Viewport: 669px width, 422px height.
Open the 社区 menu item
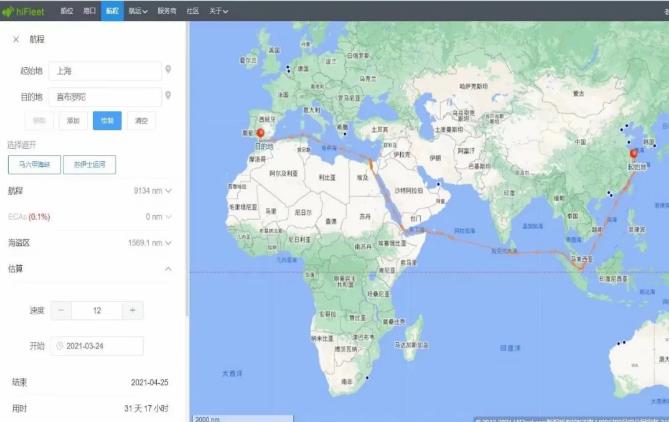192,11
